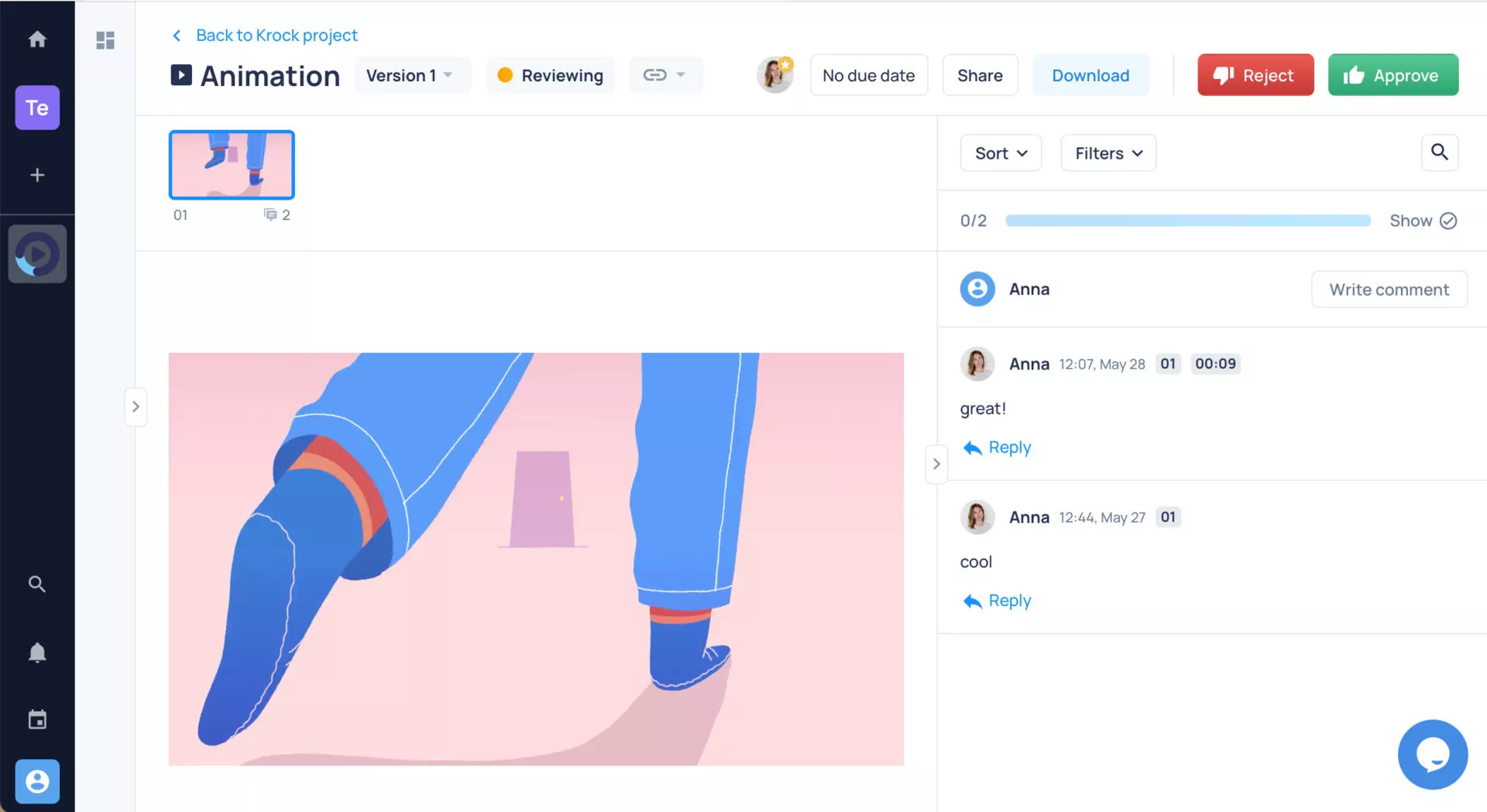Image resolution: width=1487 pixels, height=812 pixels.
Task: Click the video file icon beside Animation
Action: click(x=181, y=75)
